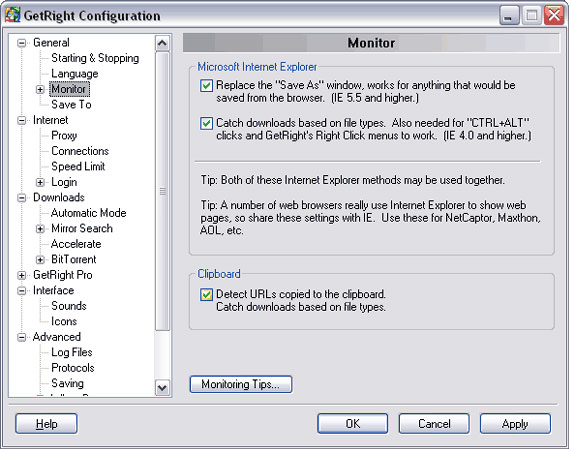This screenshot has width=569, height=449.
Task: Select the Advanced category label
Action: pos(57,337)
